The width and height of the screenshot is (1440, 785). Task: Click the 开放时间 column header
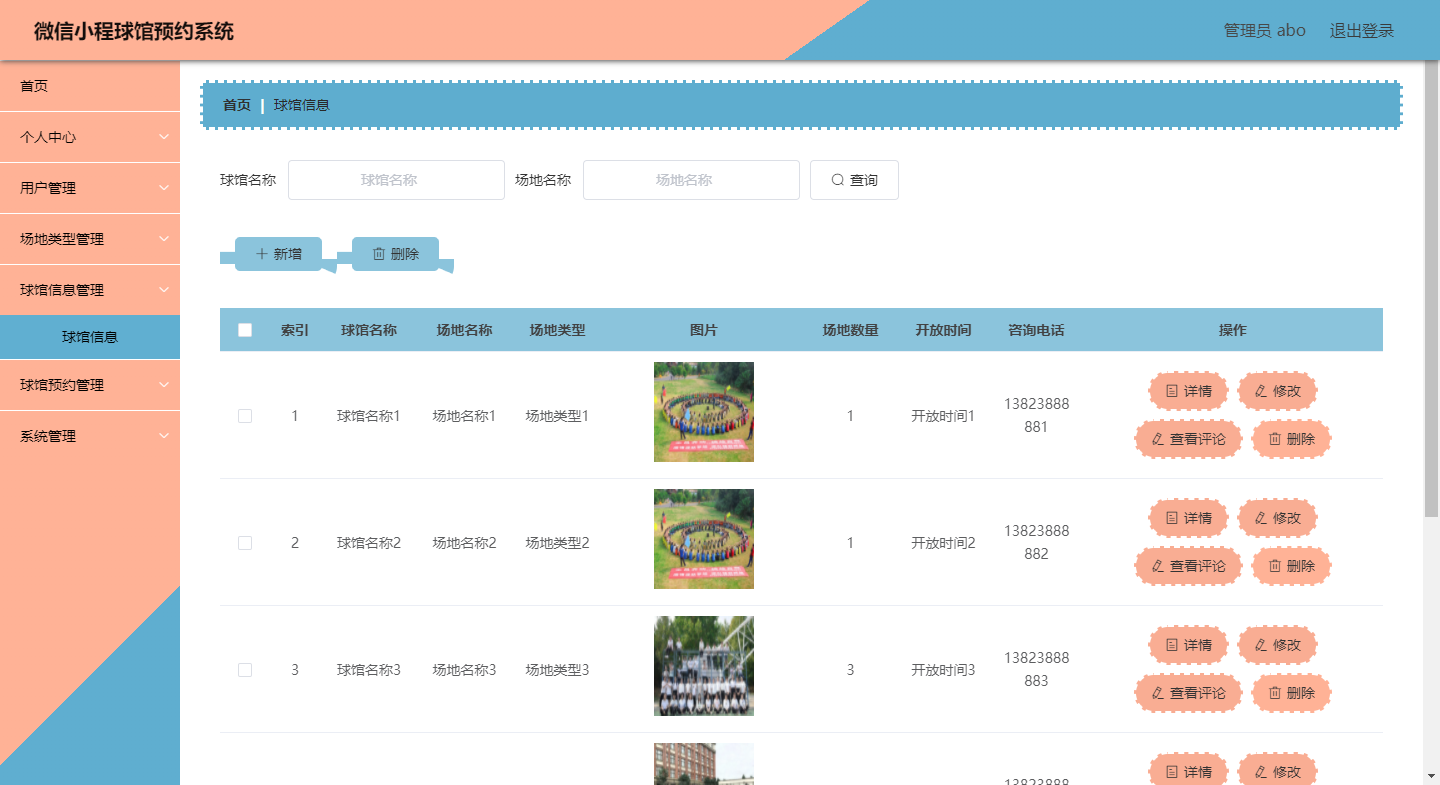point(943,330)
